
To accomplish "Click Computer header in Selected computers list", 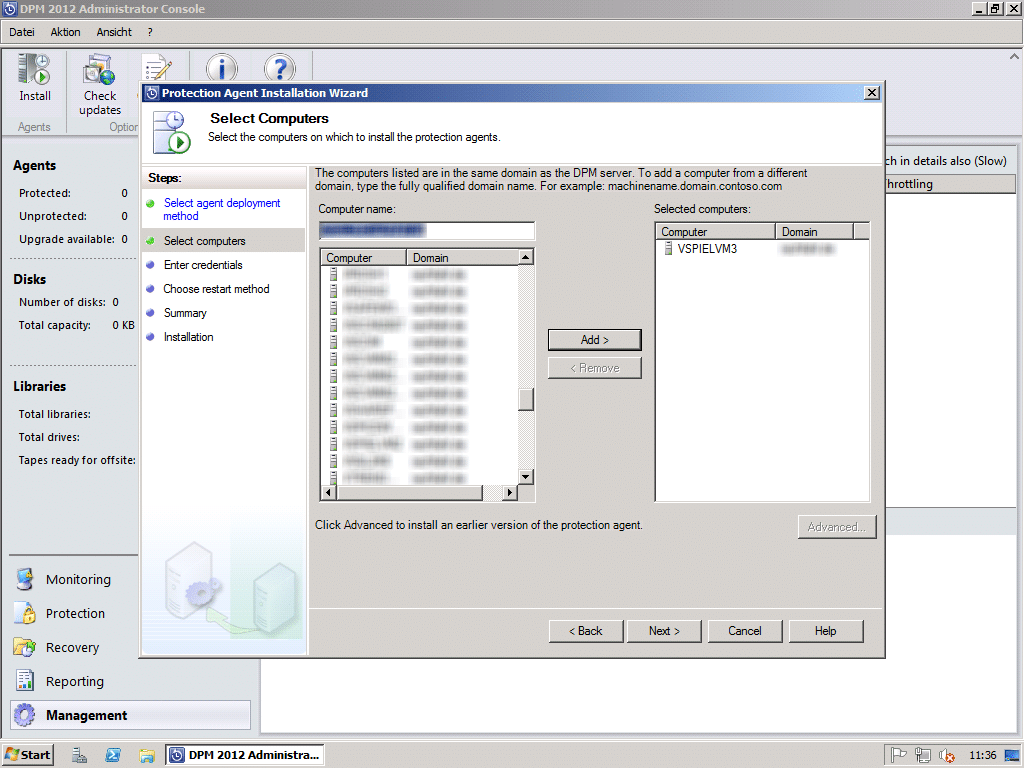I will (715, 231).
